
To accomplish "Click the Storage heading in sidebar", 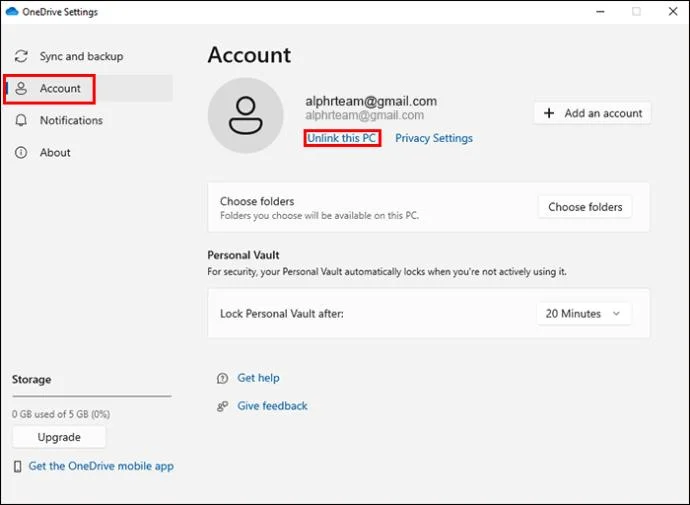I will point(32,380).
